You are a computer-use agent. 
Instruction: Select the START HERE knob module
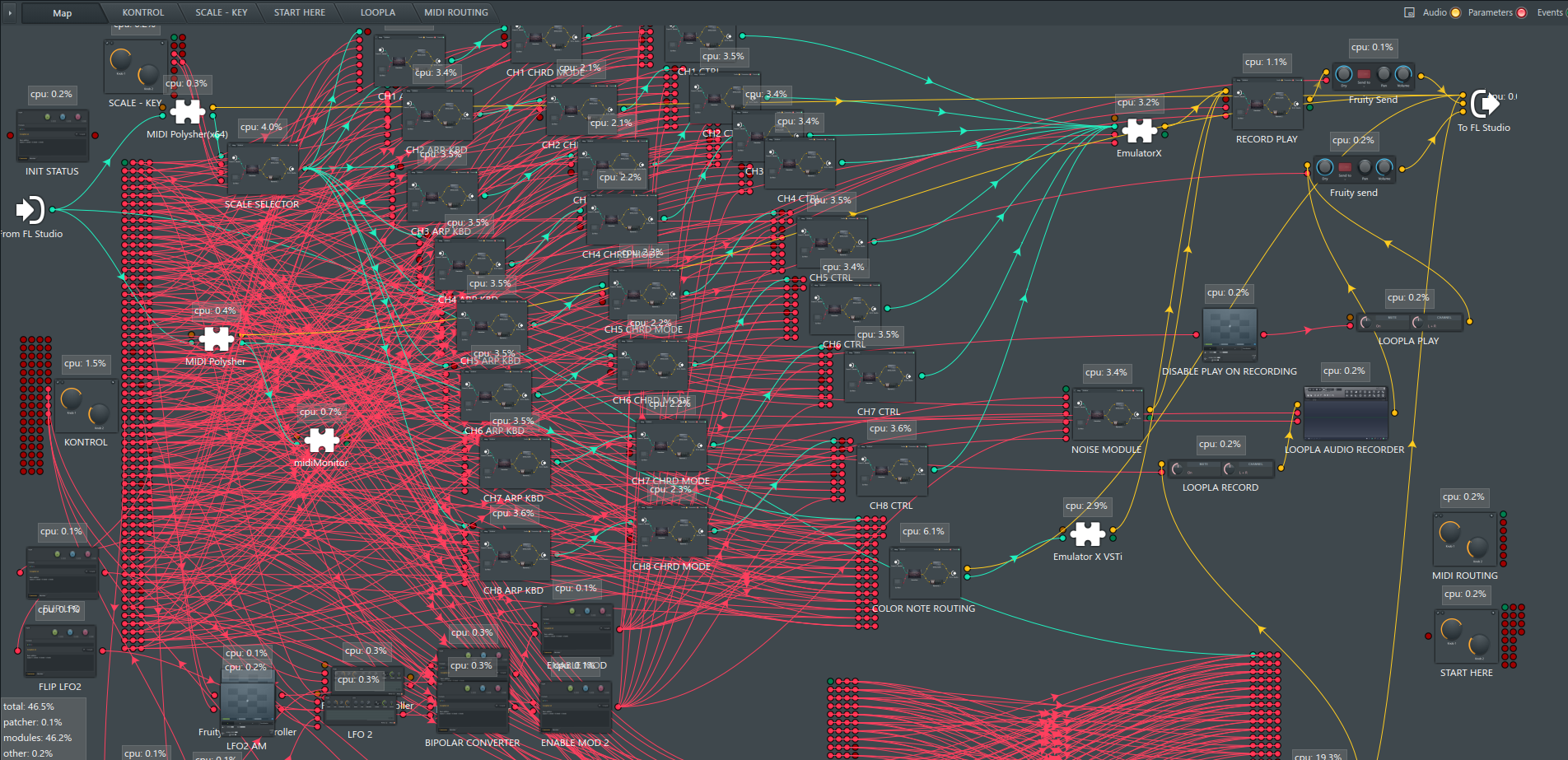(x=1467, y=636)
